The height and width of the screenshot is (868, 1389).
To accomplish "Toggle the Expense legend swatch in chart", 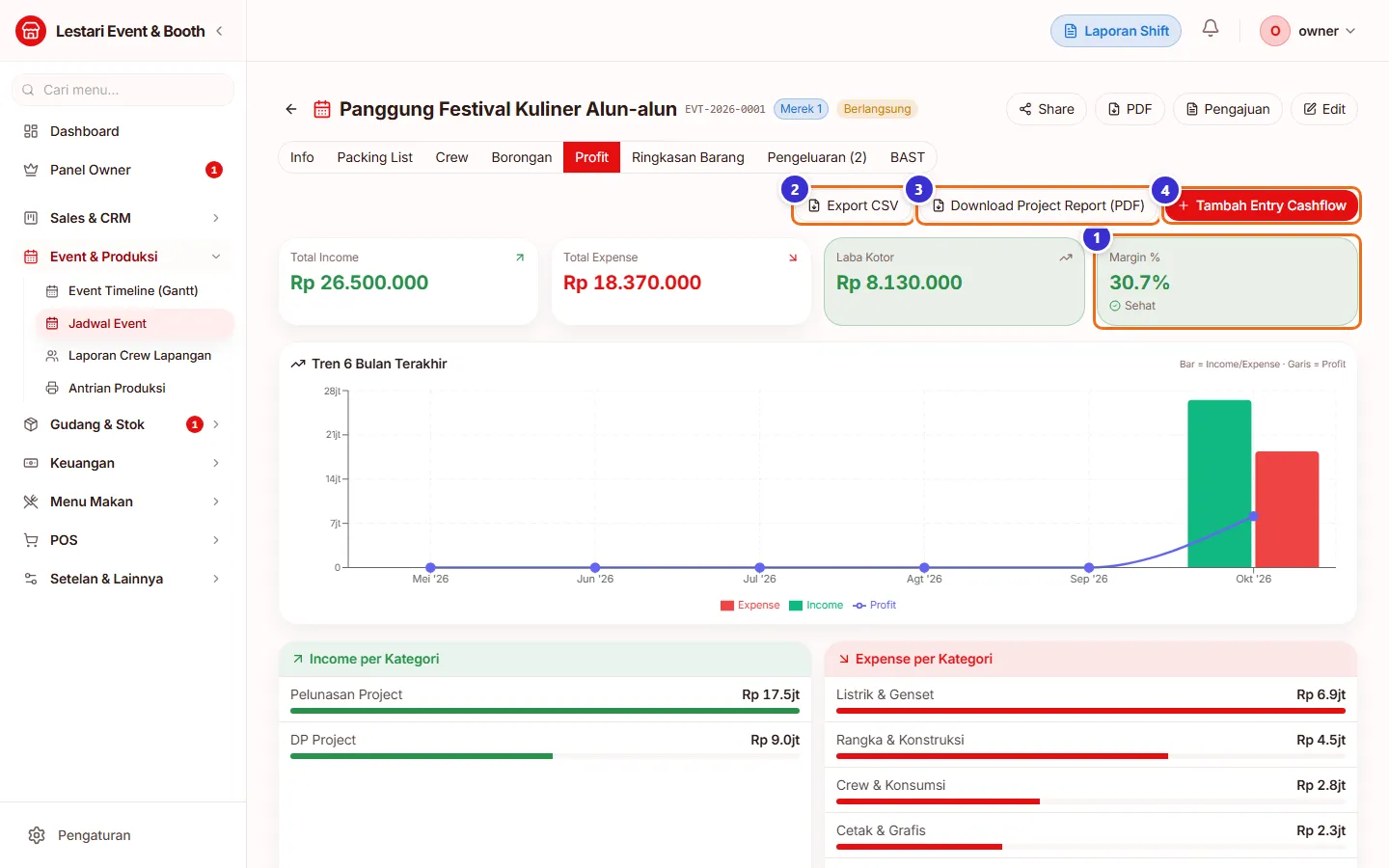I will coord(727,606).
